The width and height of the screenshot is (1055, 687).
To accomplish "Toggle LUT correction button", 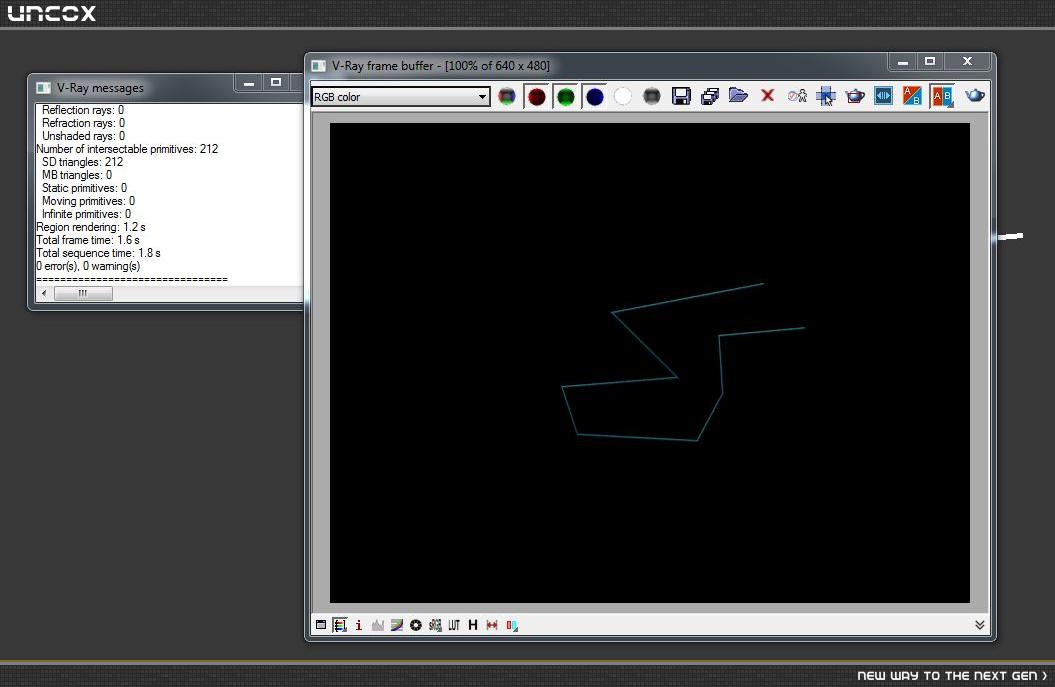I will (454, 625).
